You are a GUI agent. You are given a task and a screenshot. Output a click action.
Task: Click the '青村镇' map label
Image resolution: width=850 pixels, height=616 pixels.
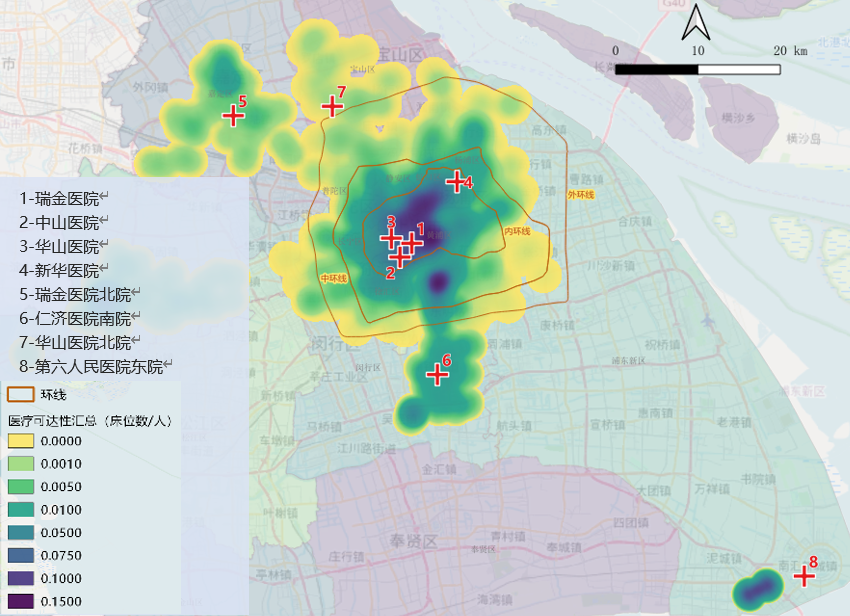tap(508, 536)
